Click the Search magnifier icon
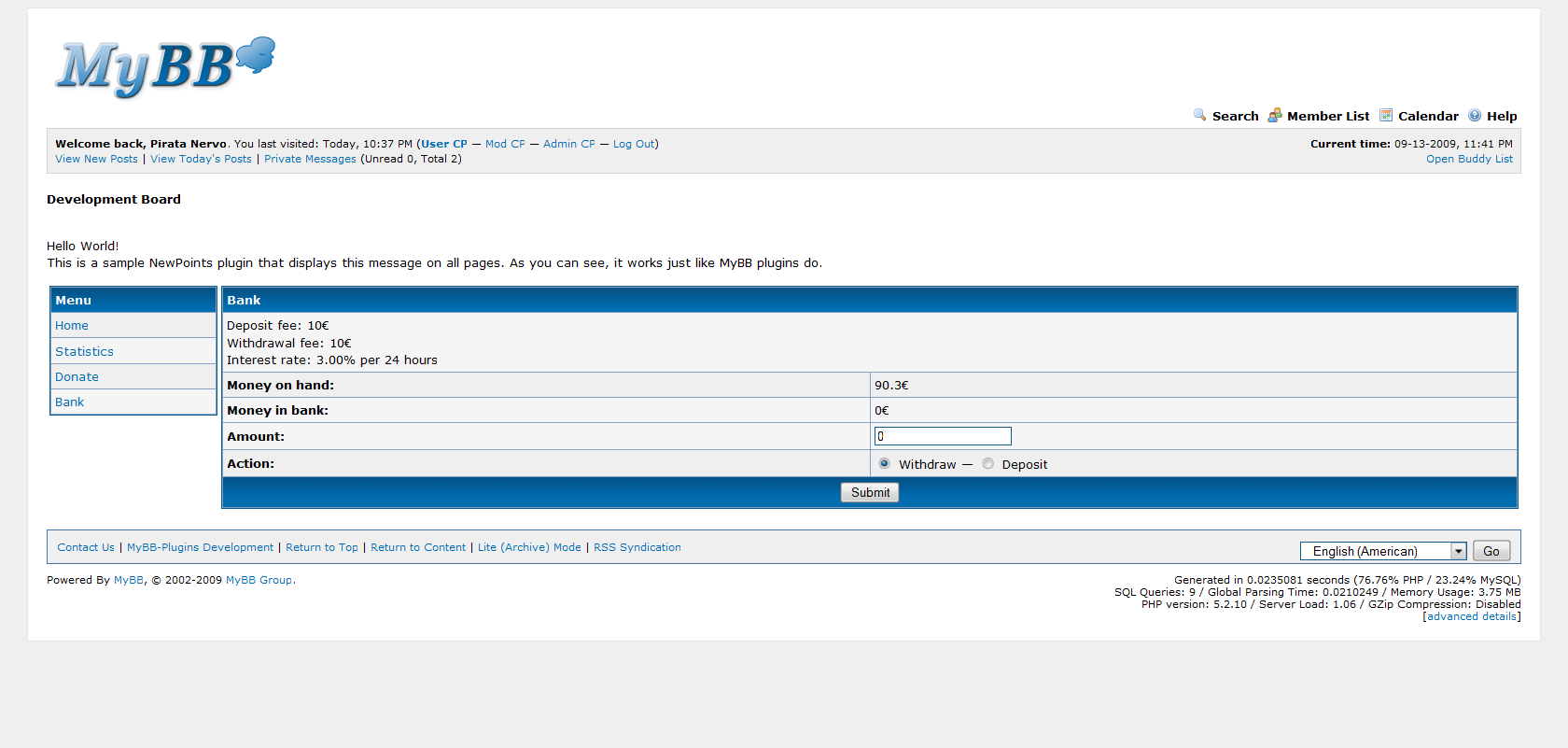 click(1199, 115)
